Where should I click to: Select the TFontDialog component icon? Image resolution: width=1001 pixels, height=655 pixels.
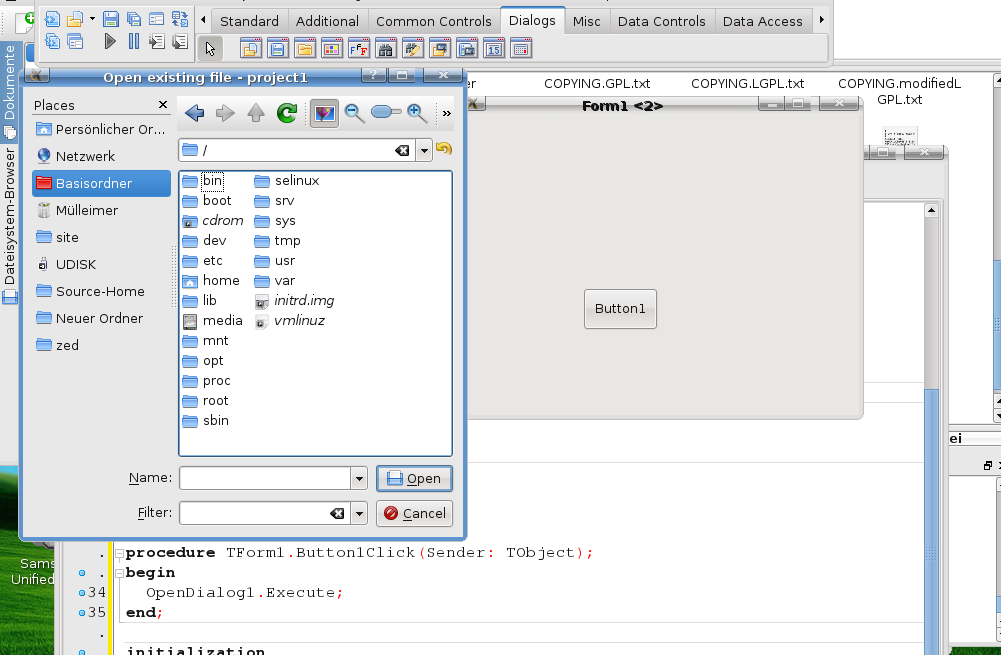359,48
